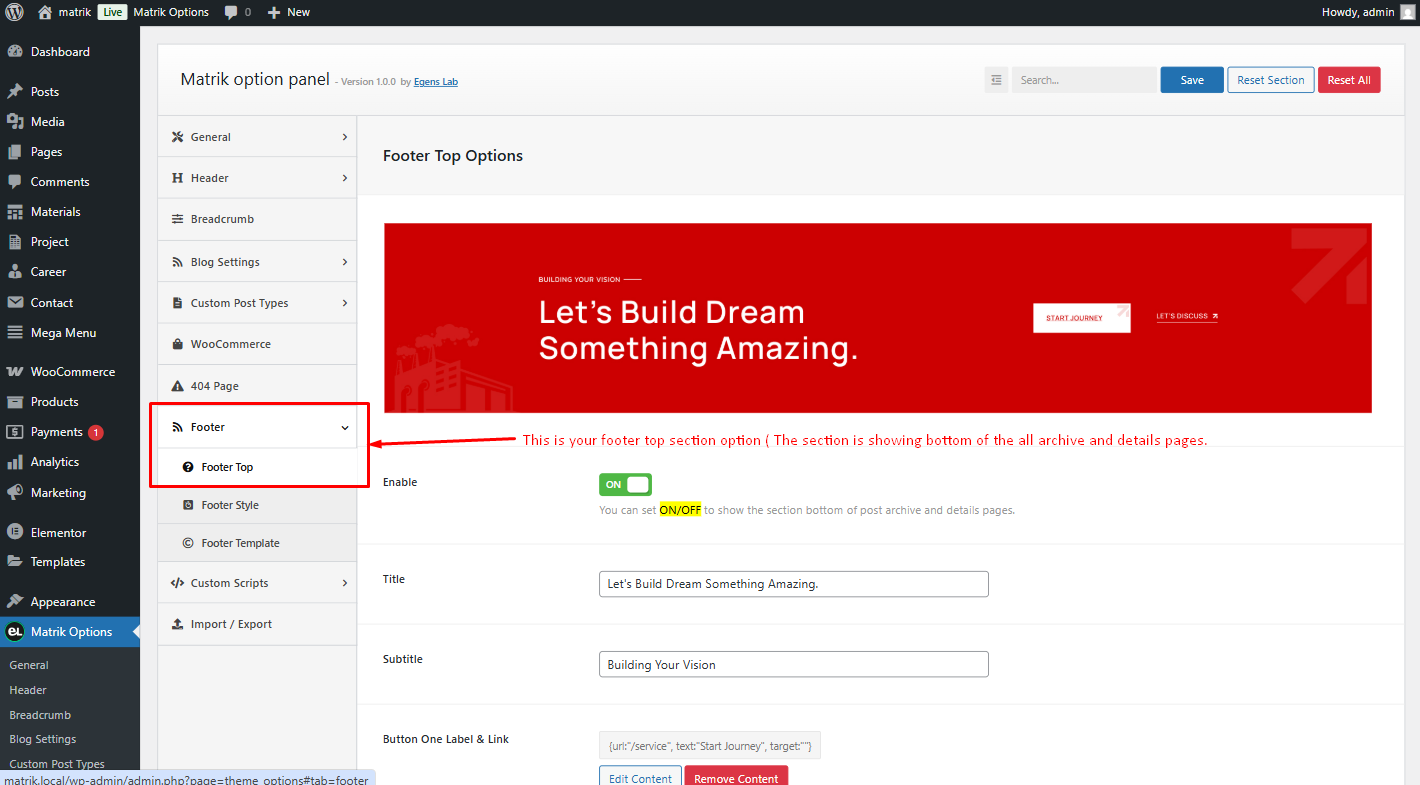Viewport: 1420px width, 785px height.
Task: Select the Footer Style sub-tab
Action: coord(257,505)
